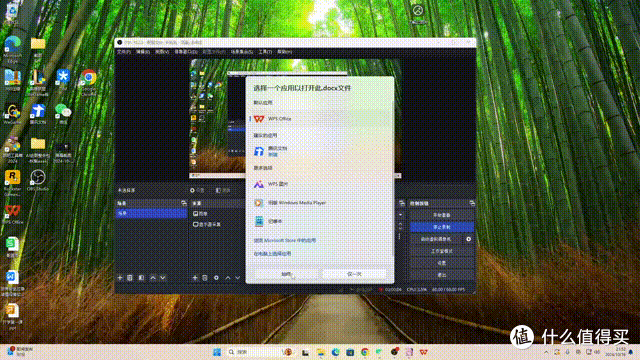Open WPS icon on the taskbar
640x360 pixels.
click(x=424, y=352)
